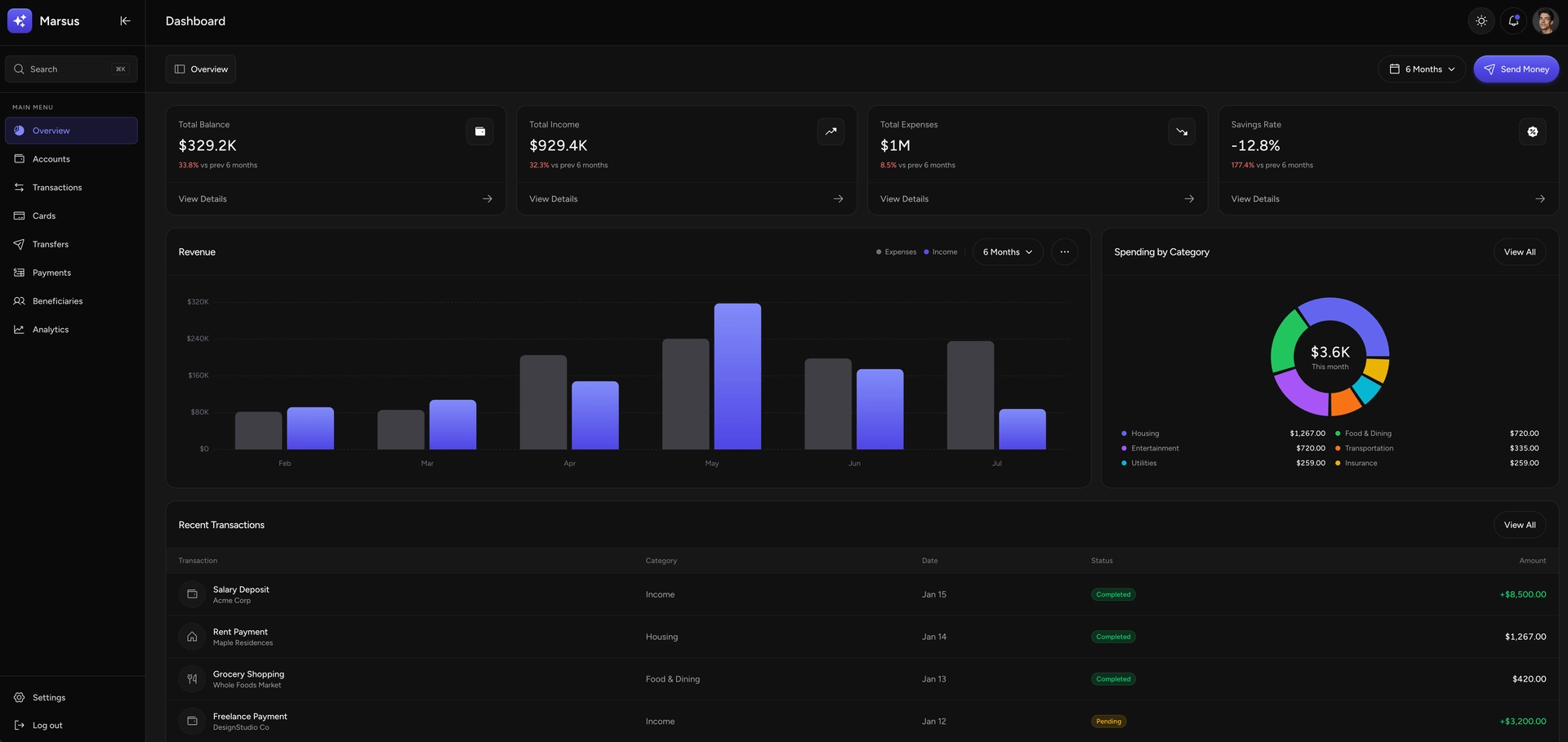Toggle the Expenses legend in Revenue chart

pos(897,251)
